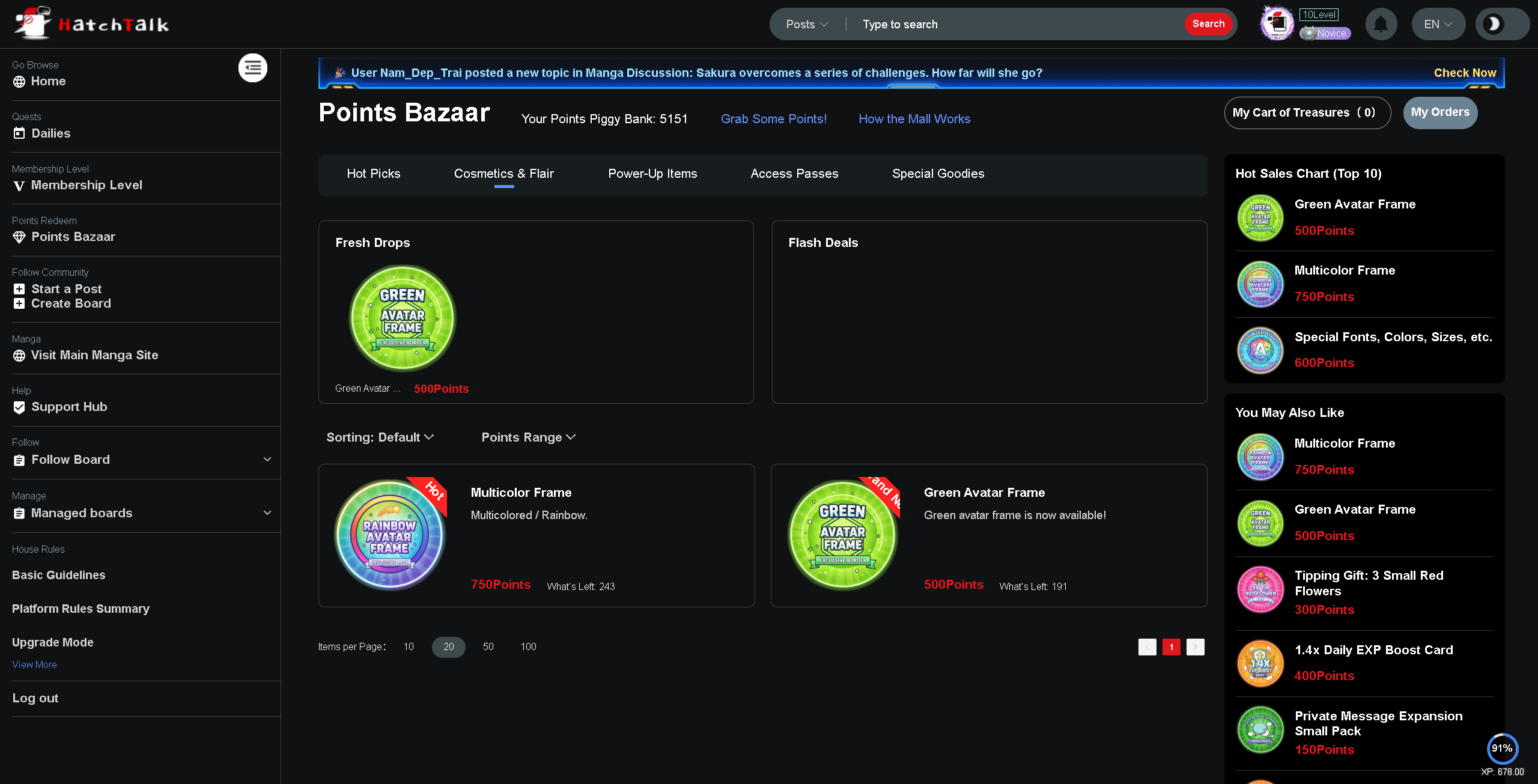Open the Sorting: Default dropdown

click(380, 437)
